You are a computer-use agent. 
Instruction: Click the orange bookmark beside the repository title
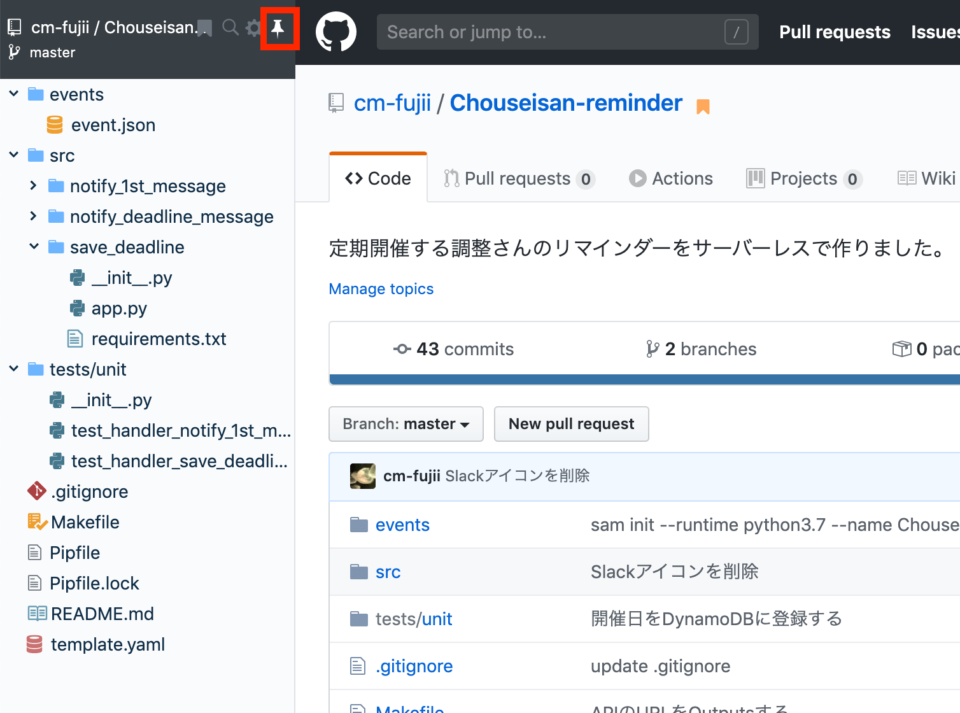tap(701, 102)
